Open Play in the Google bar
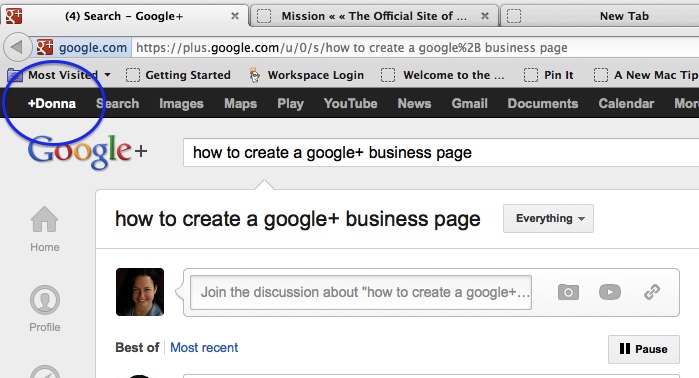Screen dimensions: 699x378 [291, 103]
